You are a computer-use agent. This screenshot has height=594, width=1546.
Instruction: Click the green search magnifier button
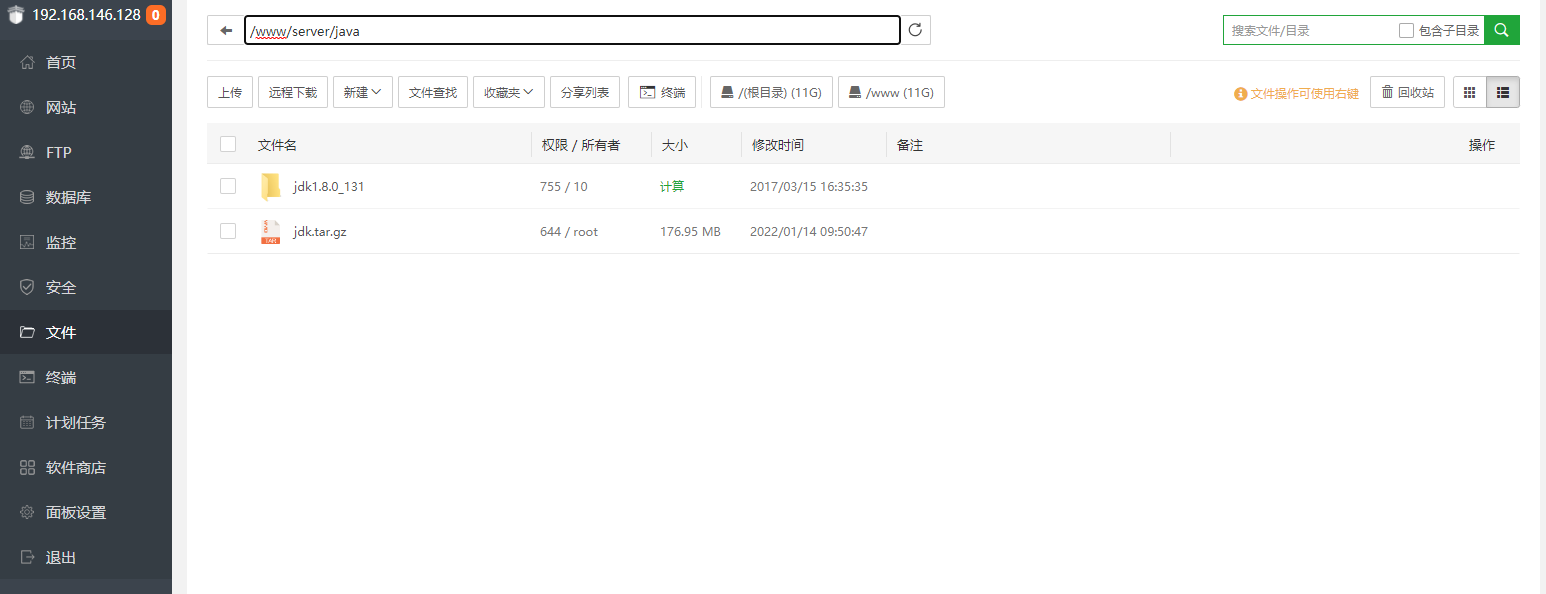point(1501,31)
